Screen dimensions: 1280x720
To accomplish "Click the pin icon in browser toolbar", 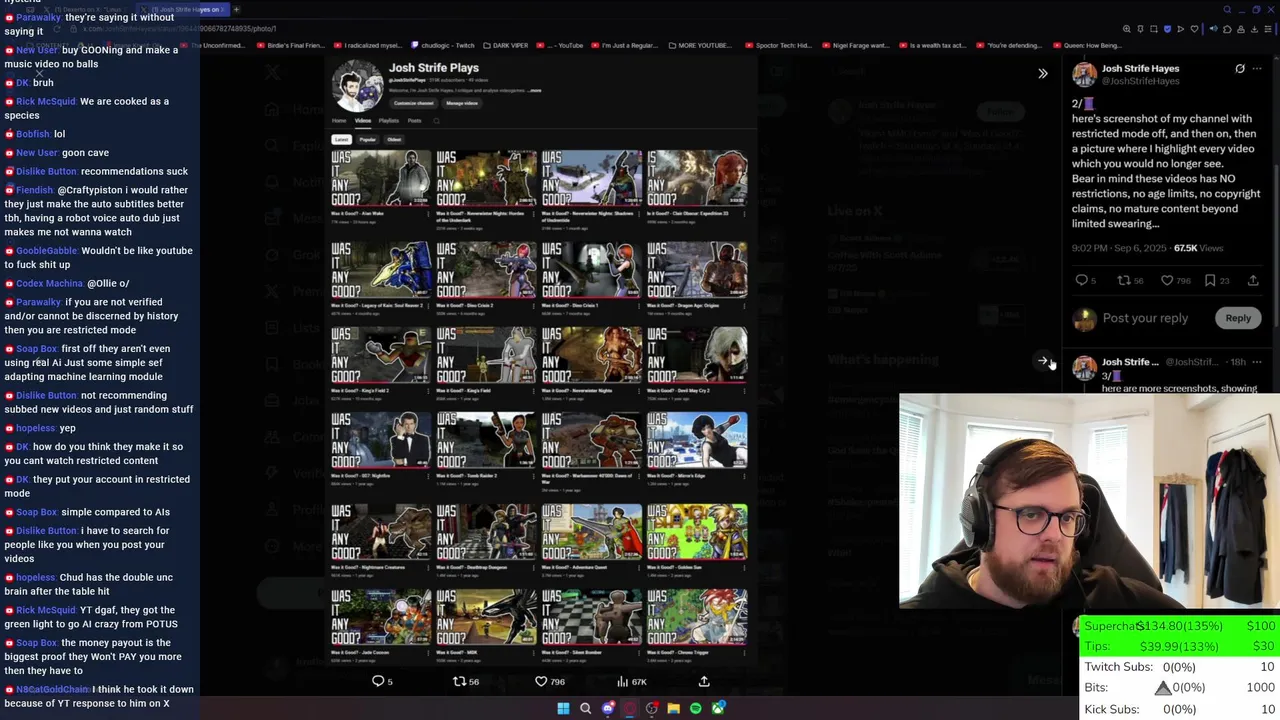I will (x=1140, y=29).
